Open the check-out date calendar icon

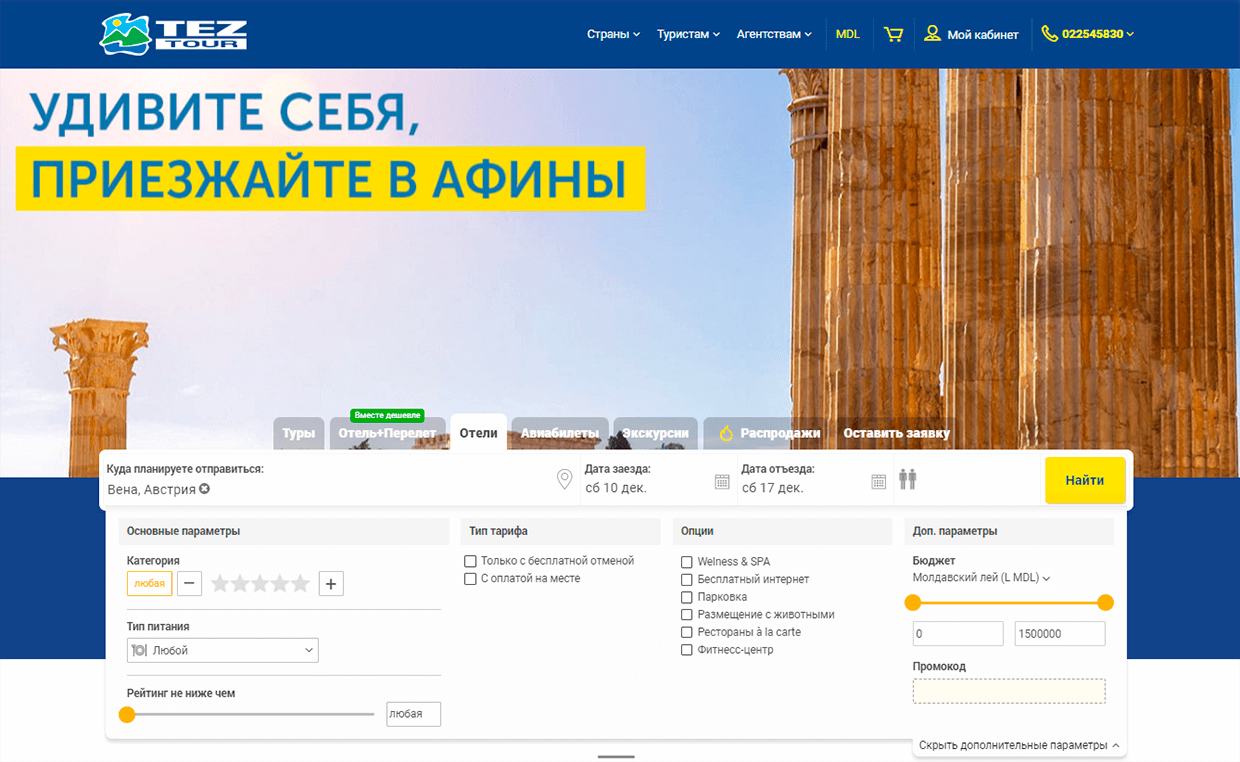pyautogui.click(x=878, y=481)
